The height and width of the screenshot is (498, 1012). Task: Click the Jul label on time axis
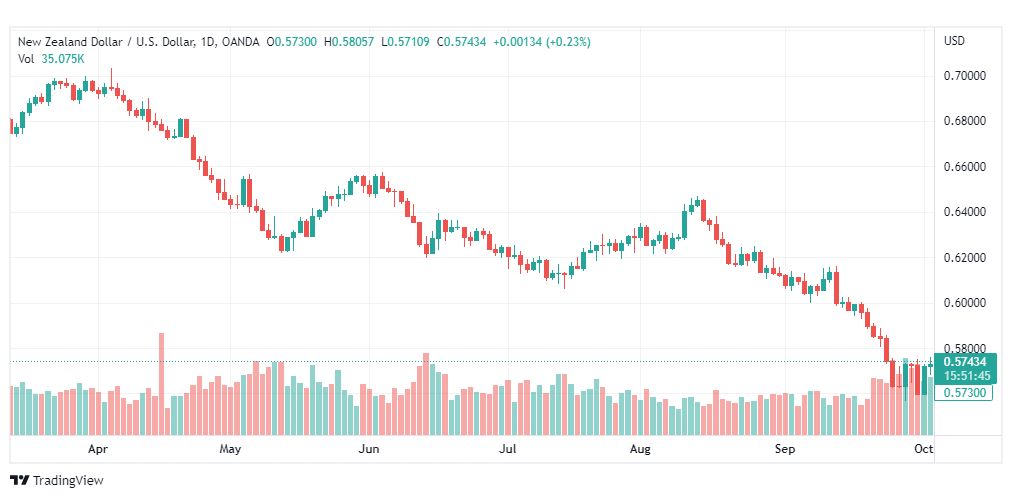tap(509, 450)
